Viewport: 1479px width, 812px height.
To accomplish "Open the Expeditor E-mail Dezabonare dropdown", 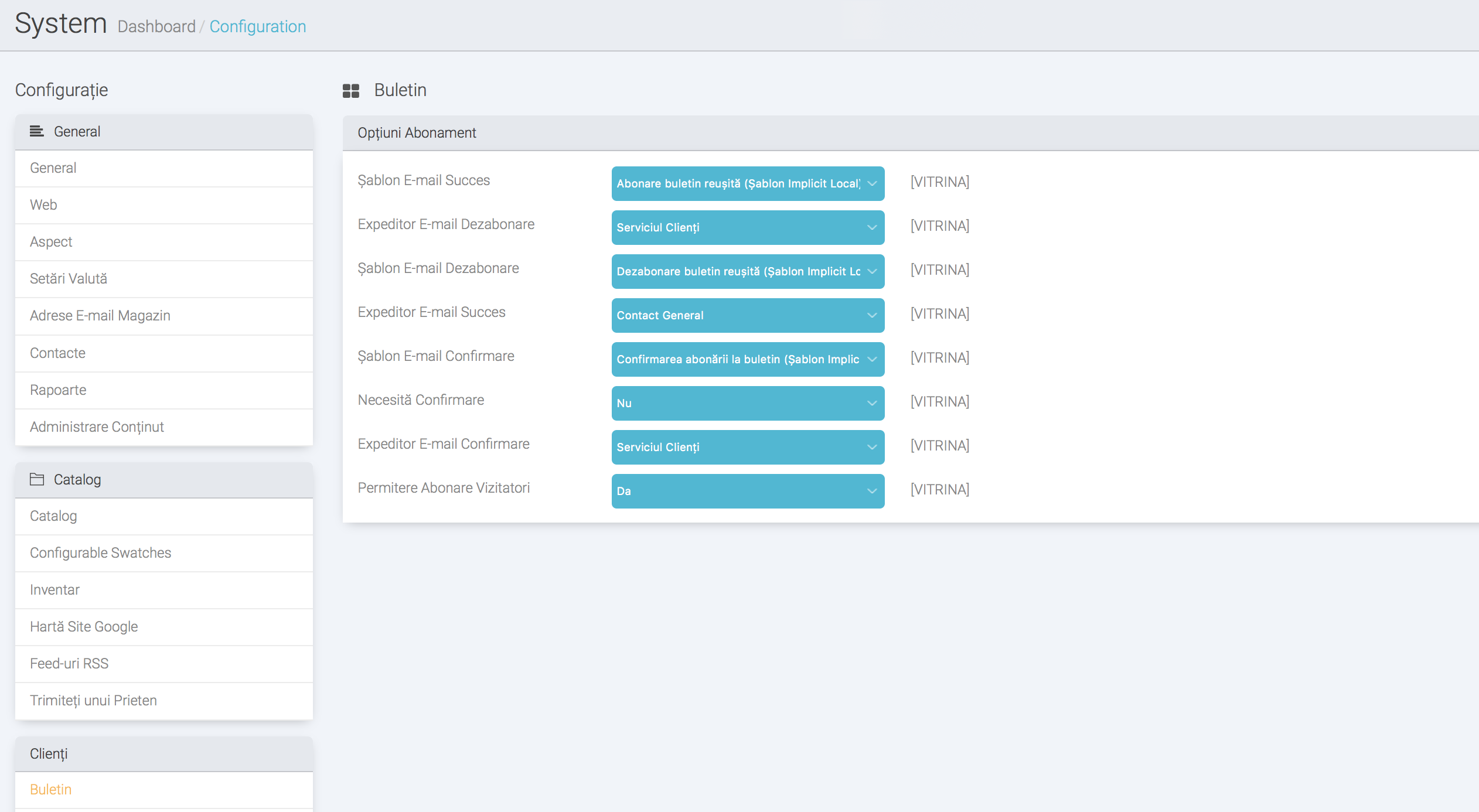I will 748,227.
